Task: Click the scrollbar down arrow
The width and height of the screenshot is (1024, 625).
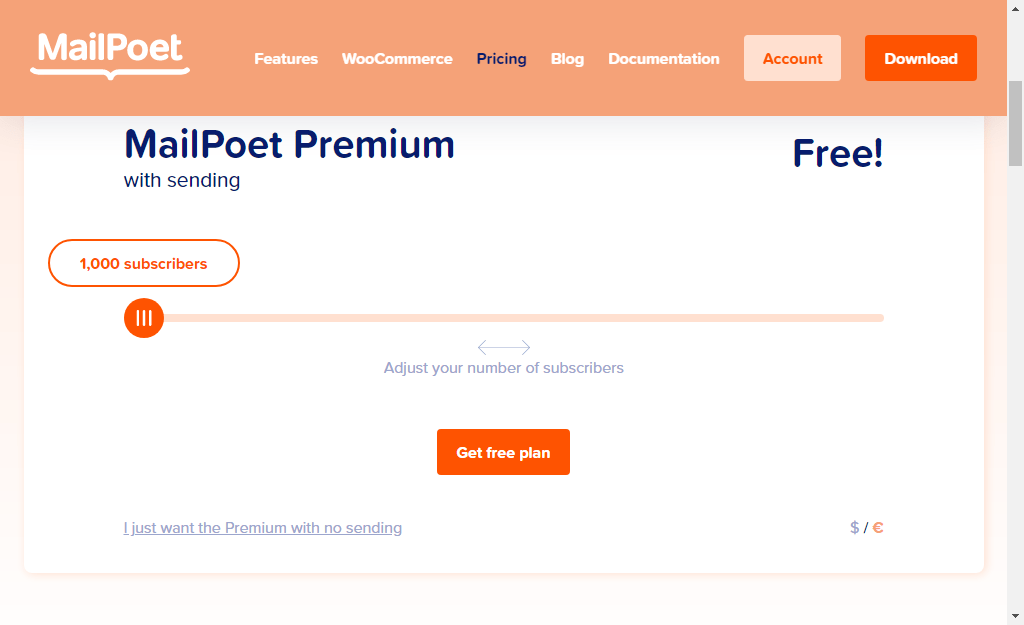Action: (x=1015, y=617)
